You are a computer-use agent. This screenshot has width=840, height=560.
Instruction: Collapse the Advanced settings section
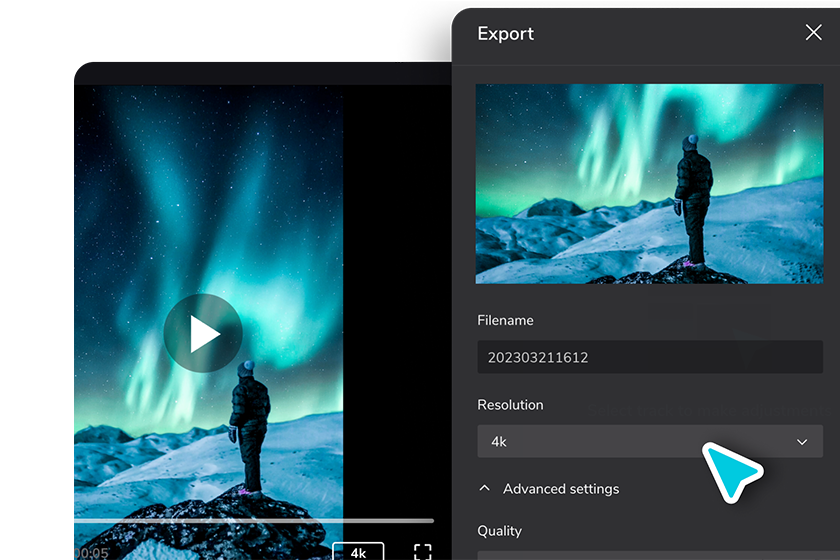pos(549,489)
